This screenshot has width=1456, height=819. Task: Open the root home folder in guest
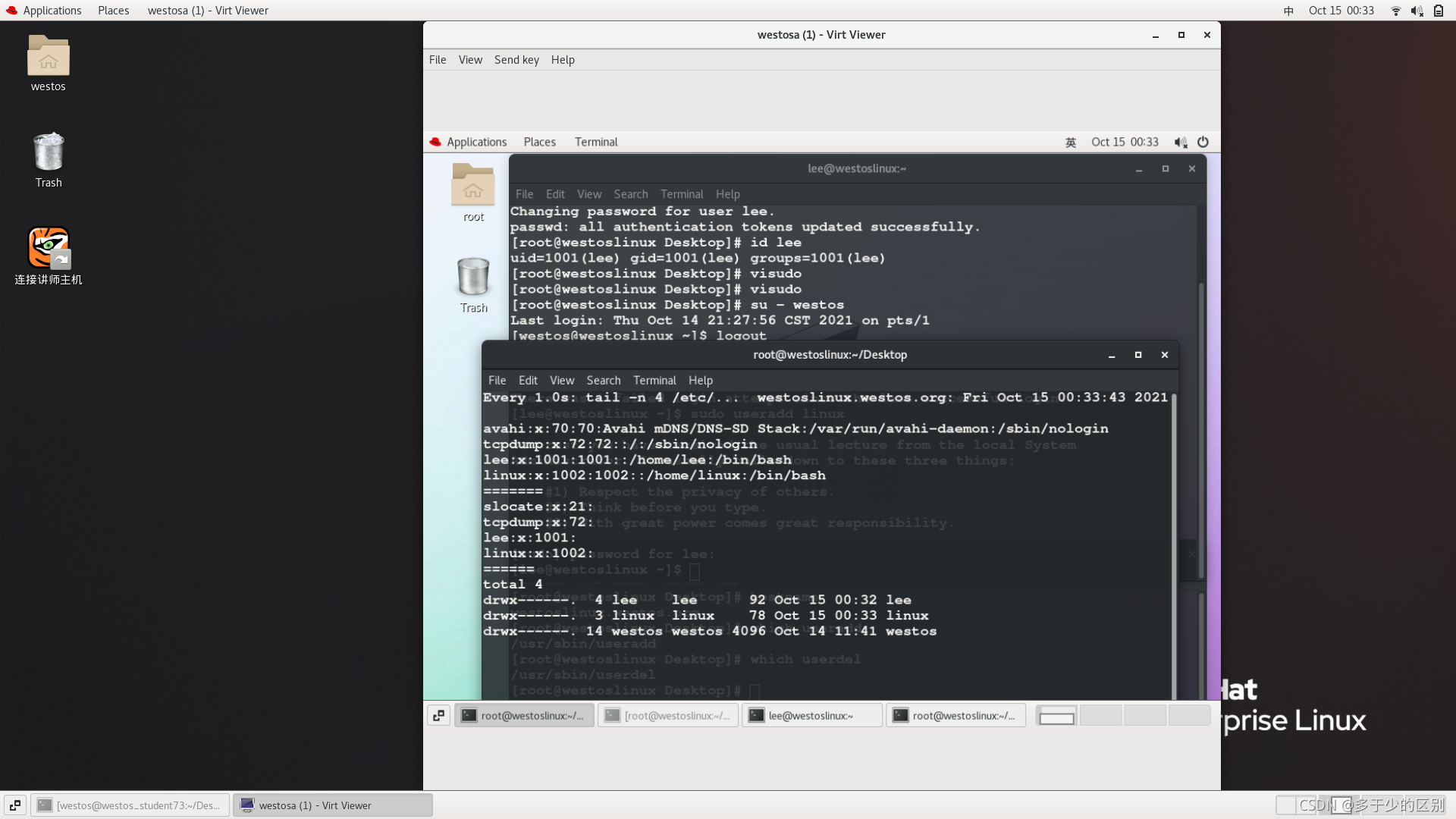coord(473,186)
